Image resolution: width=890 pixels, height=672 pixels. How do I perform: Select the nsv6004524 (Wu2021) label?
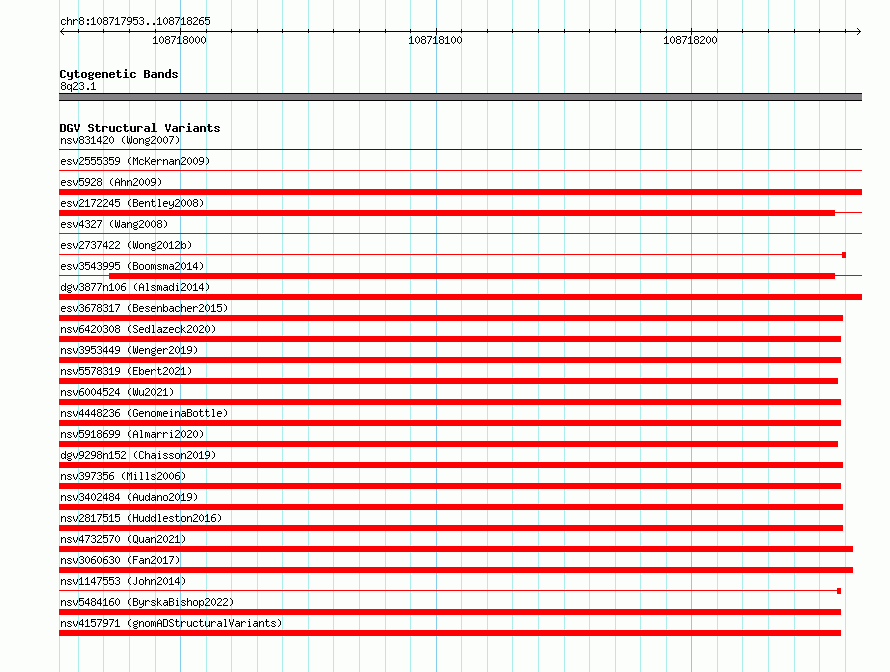tap(117, 392)
